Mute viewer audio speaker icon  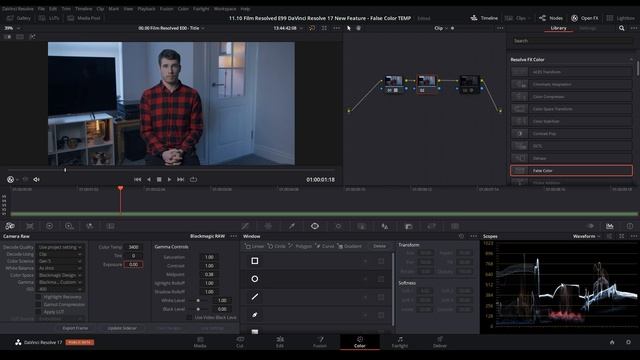tap(36, 180)
